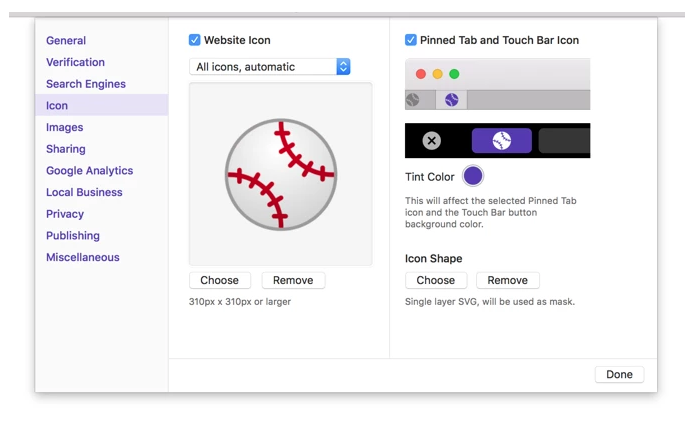
Task: Click the large baseball website icon preview
Action: pos(280,174)
